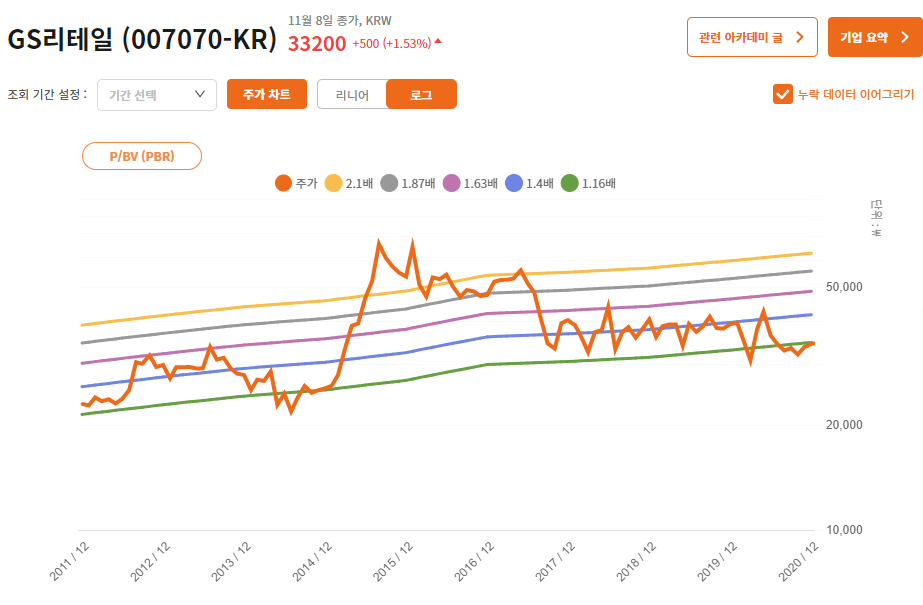Toggle the 1.16배 green legend marker
Viewport: 923px width, 605px height.
pos(570,183)
